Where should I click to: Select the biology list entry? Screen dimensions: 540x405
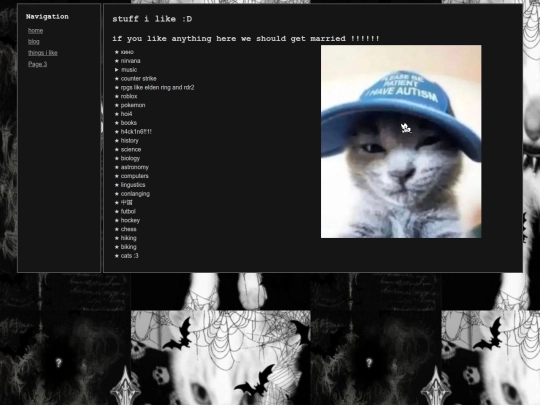click(x=130, y=158)
